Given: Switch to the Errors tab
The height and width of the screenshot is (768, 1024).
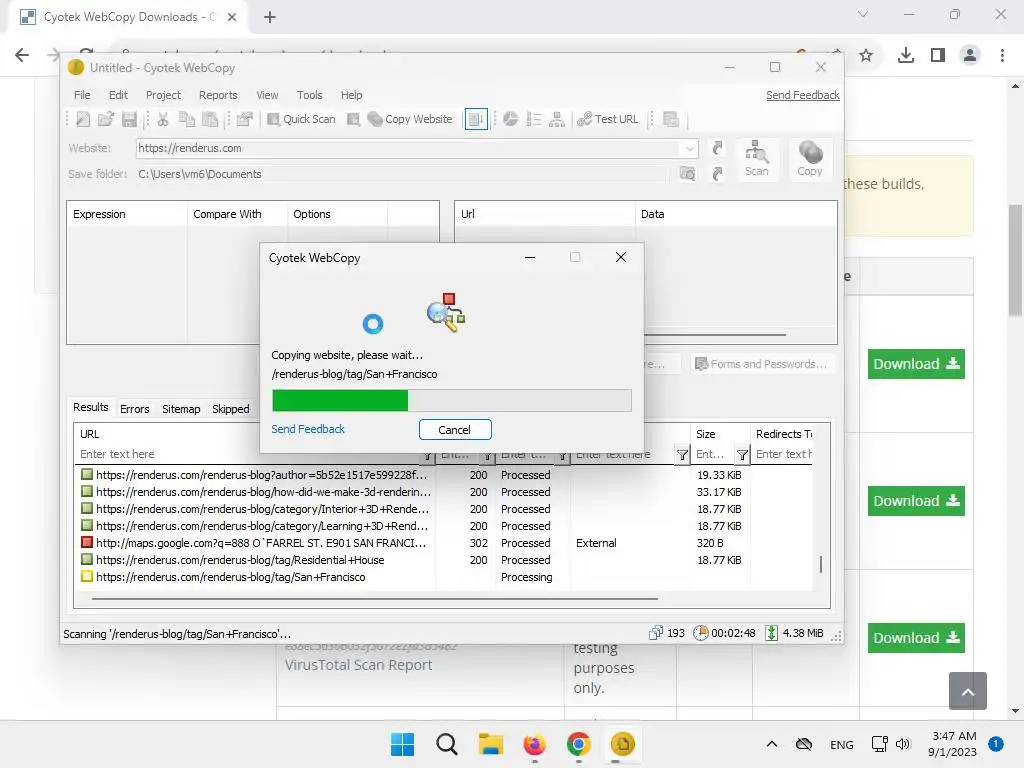Looking at the screenshot, I should 135,409.
